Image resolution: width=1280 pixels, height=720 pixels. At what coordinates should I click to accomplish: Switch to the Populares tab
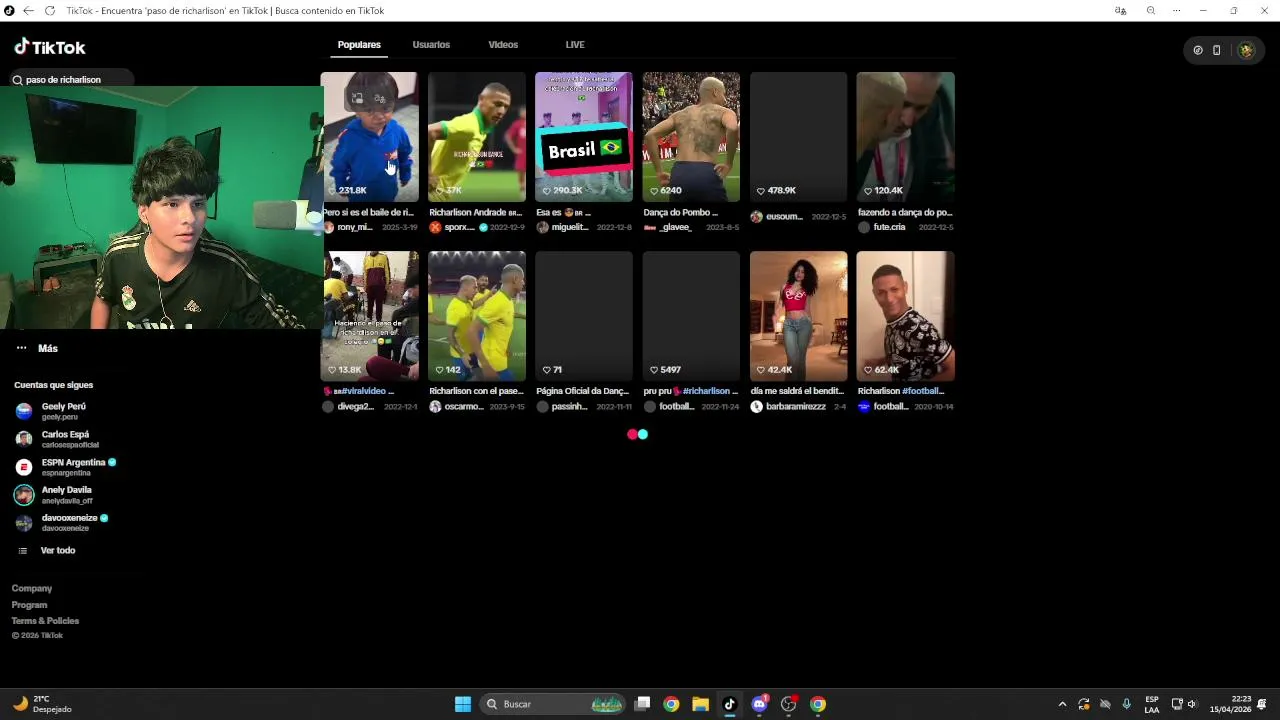[x=359, y=45]
